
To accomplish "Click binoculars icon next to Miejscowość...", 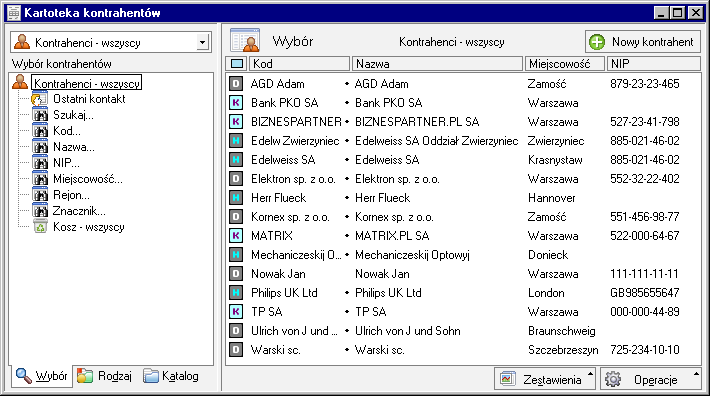I will coord(40,179).
